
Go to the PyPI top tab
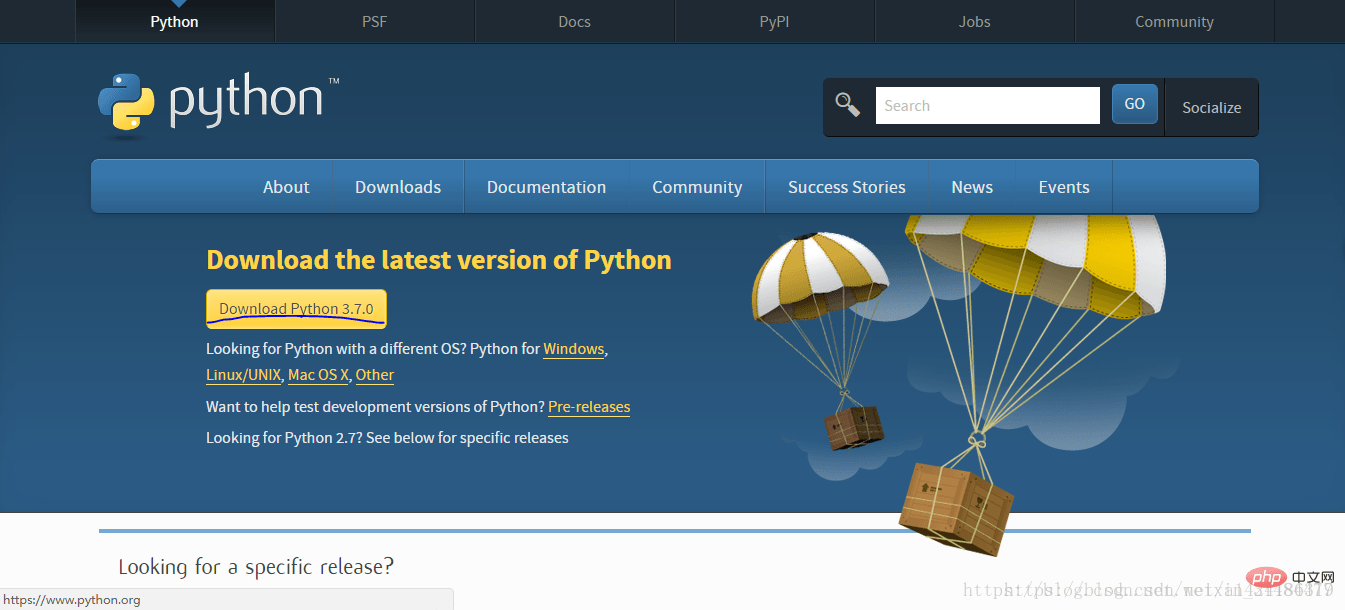coord(775,22)
